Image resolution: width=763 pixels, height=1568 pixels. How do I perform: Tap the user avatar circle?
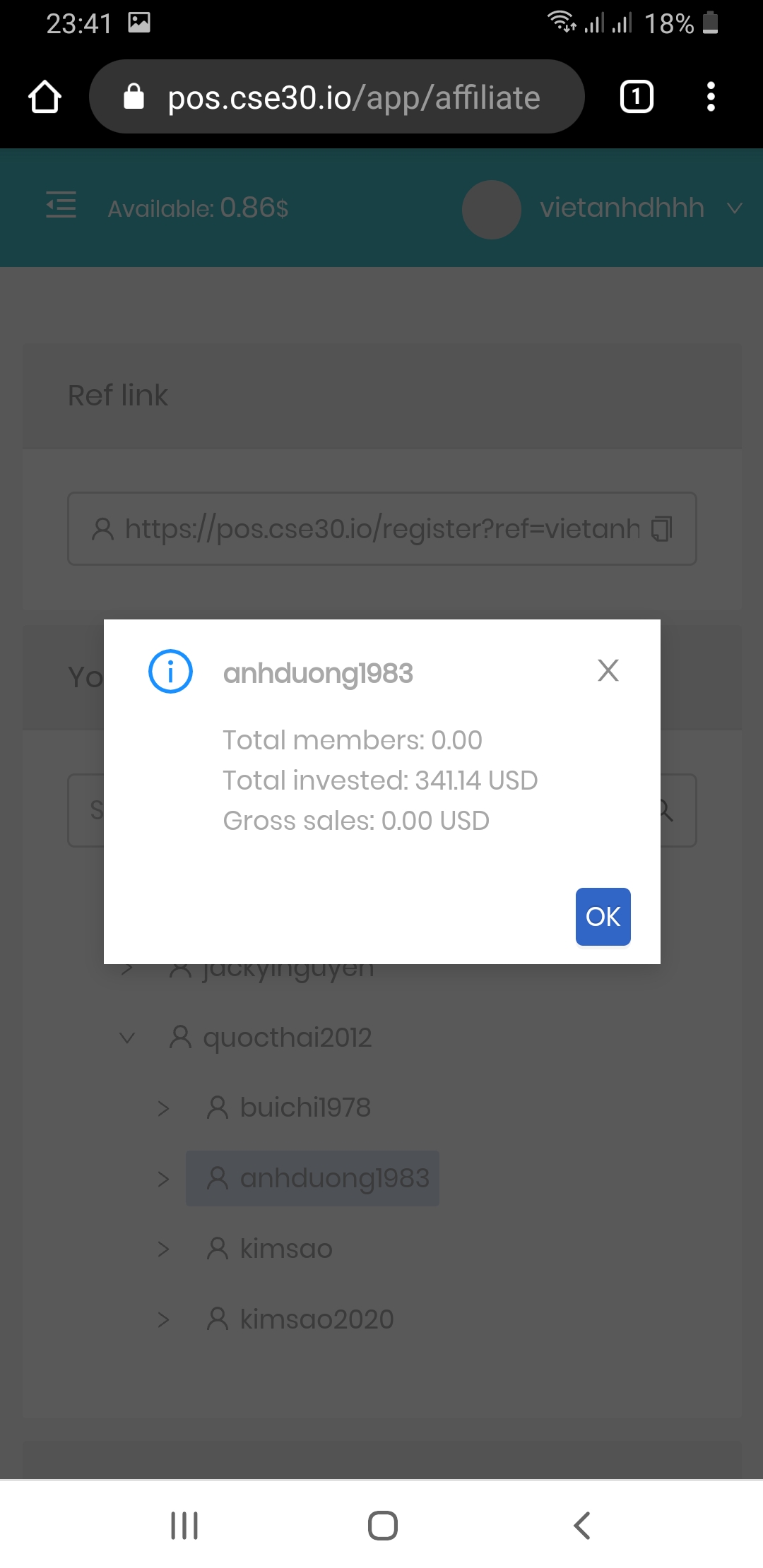click(491, 209)
